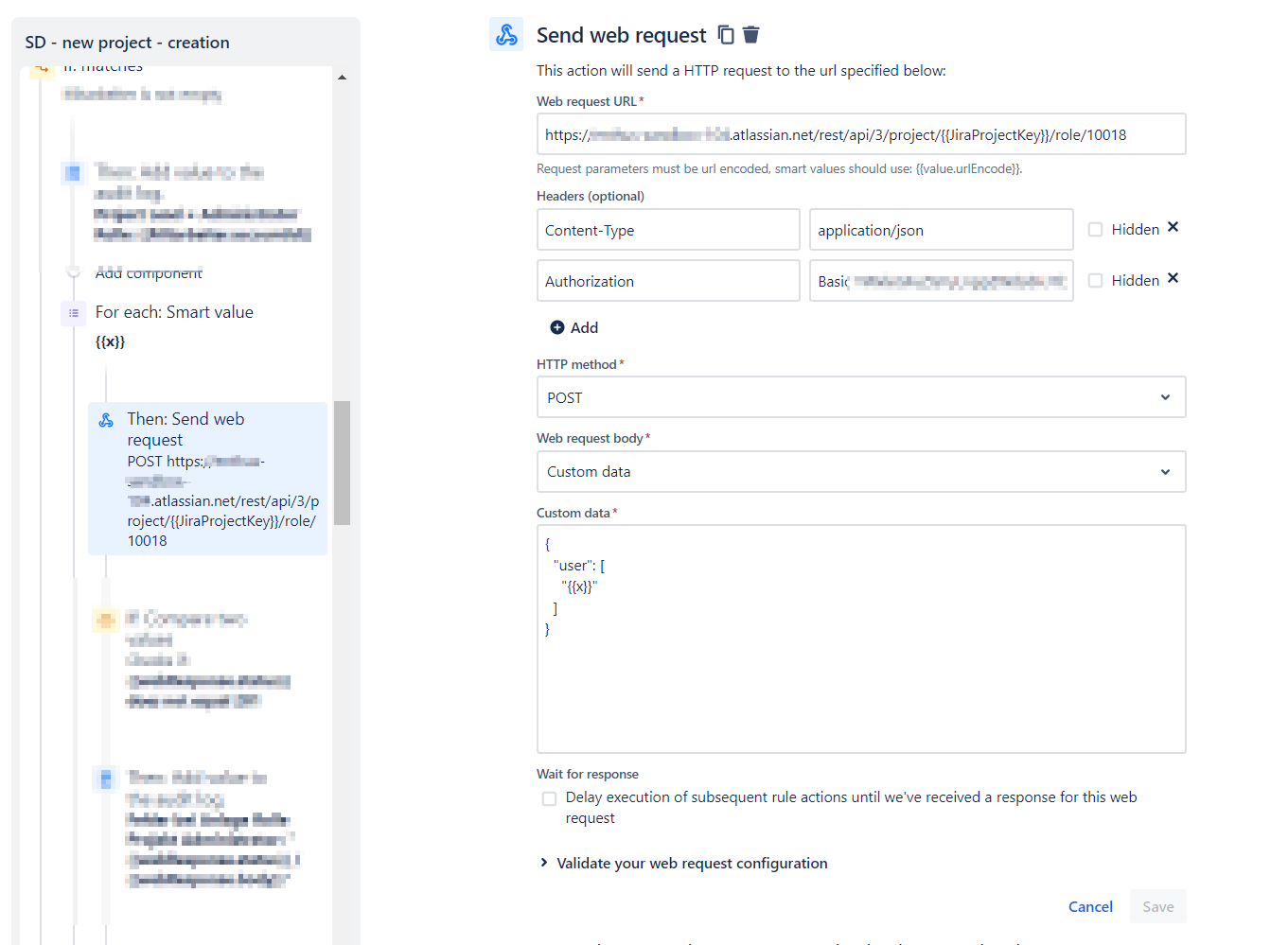Click the Authorization header name field
Screen dimensions: 1288x945
click(x=668, y=281)
